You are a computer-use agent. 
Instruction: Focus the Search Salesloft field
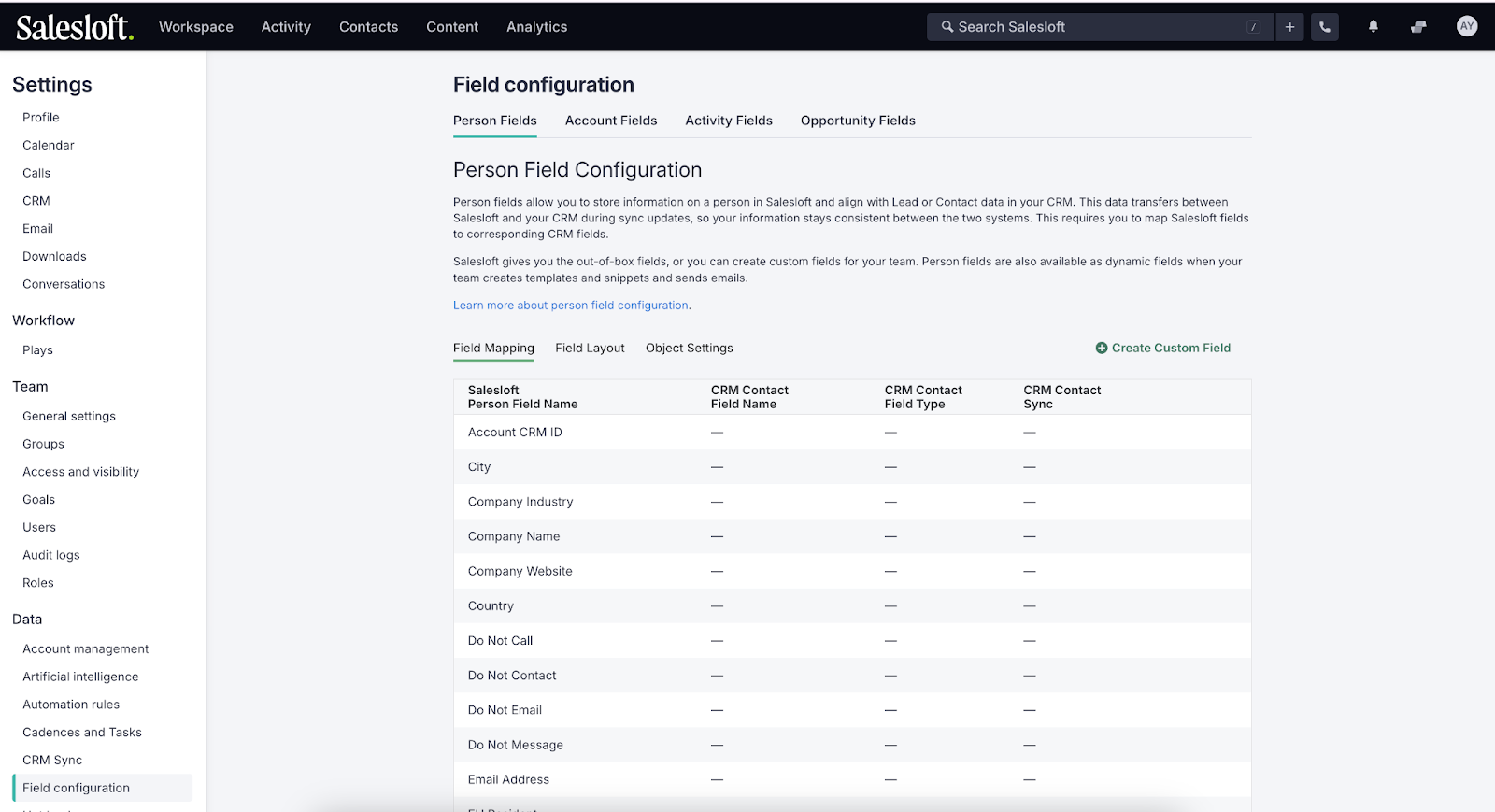coord(1099,27)
